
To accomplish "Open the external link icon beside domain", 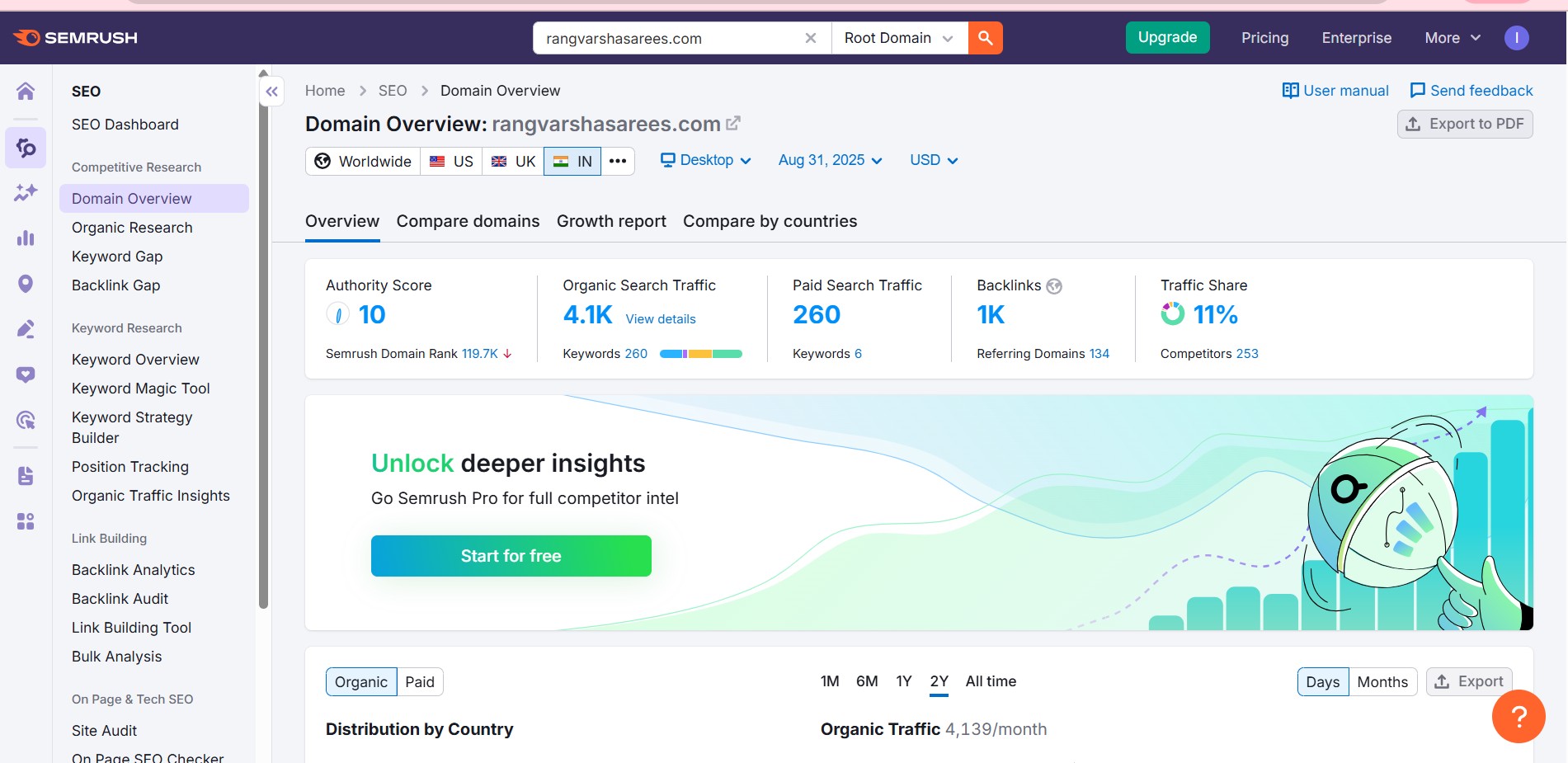I will pyautogui.click(x=732, y=124).
